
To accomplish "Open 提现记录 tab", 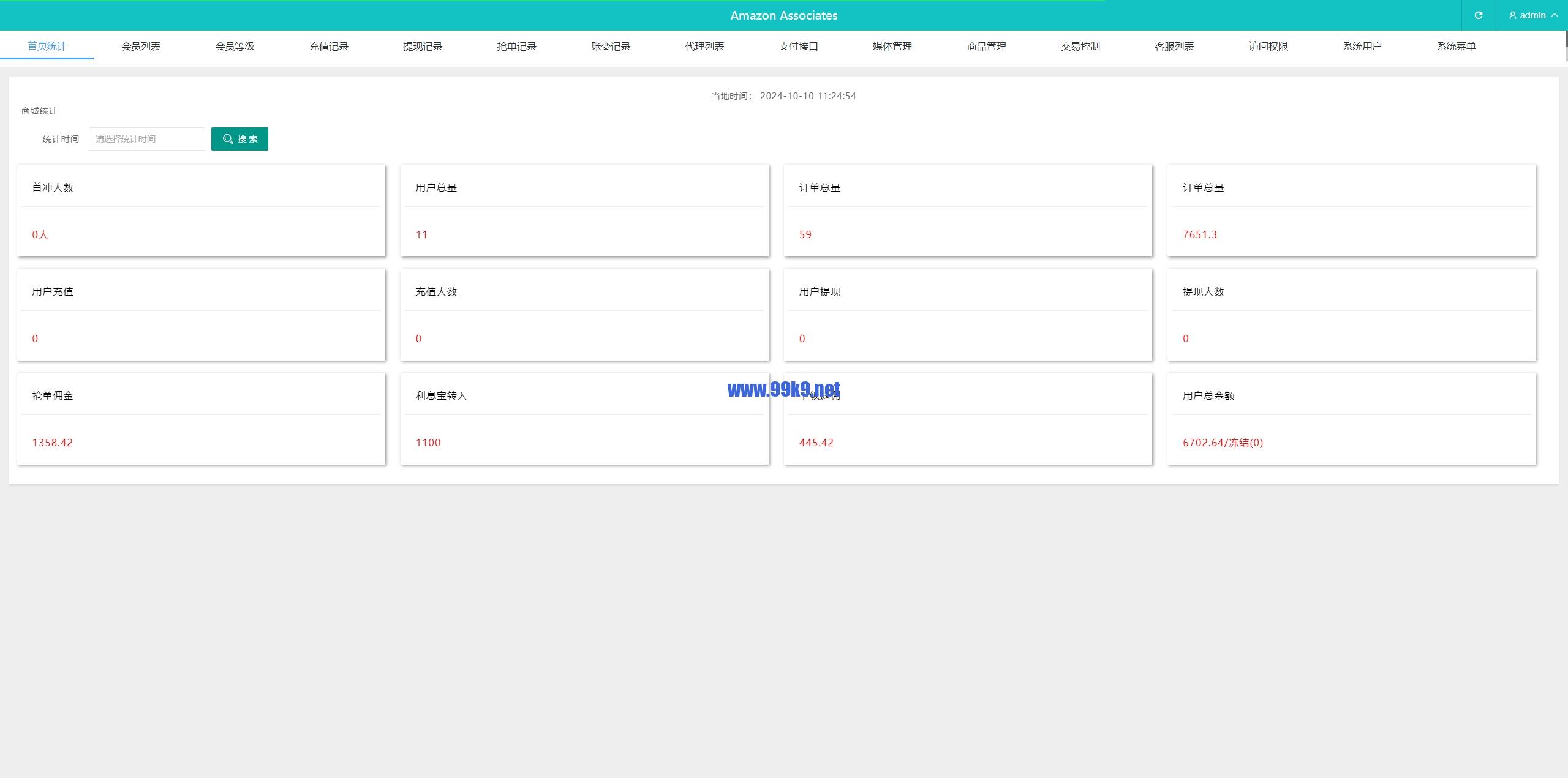I will [423, 46].
